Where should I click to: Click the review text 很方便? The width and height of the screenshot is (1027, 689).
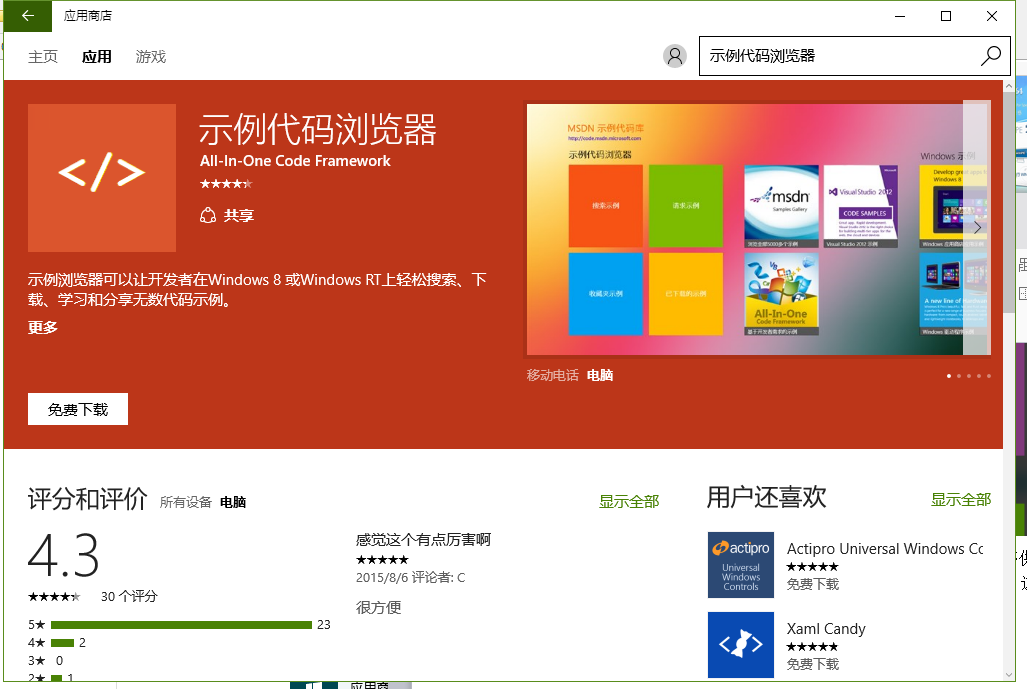point(379,607)
